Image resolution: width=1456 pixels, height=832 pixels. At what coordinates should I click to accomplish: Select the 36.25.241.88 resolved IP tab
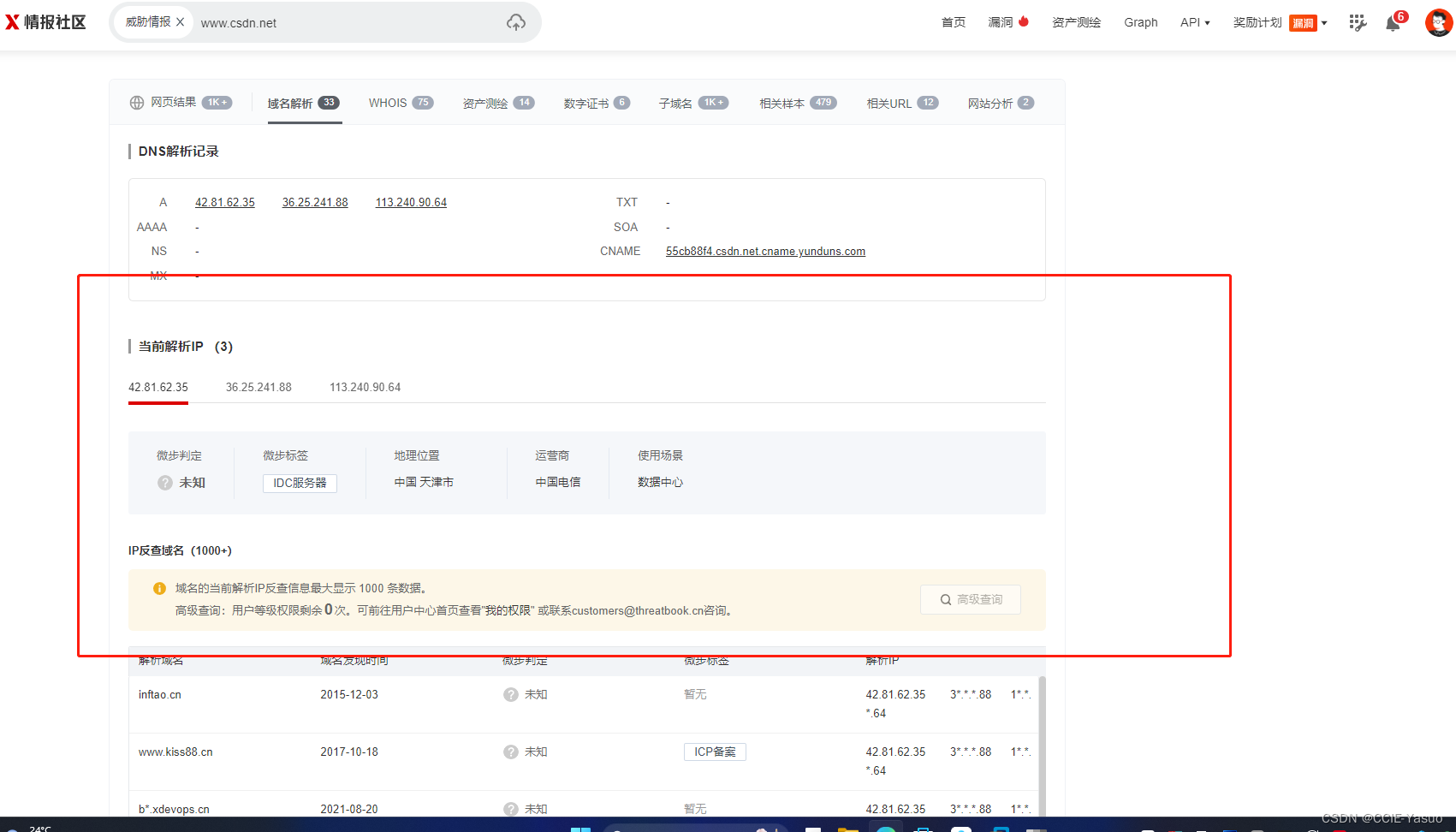[x=259, y=388]
